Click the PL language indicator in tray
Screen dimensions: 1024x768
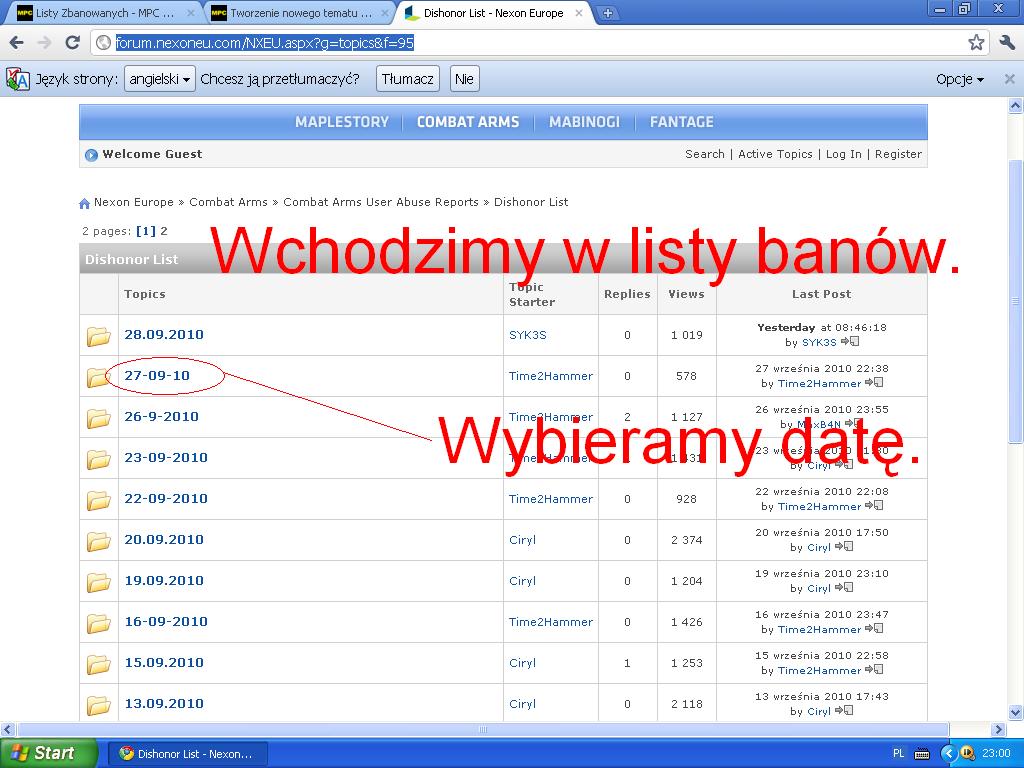pos(899,754)
